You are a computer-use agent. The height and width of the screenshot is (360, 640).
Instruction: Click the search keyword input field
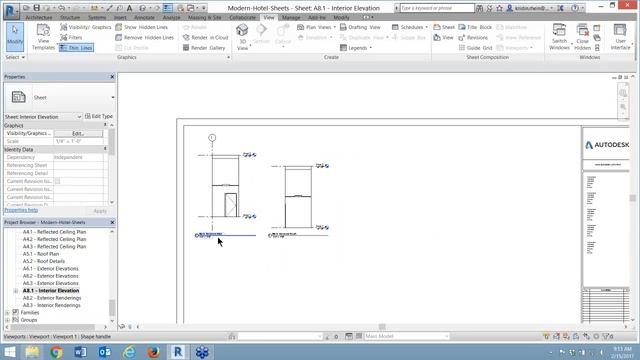437,8
